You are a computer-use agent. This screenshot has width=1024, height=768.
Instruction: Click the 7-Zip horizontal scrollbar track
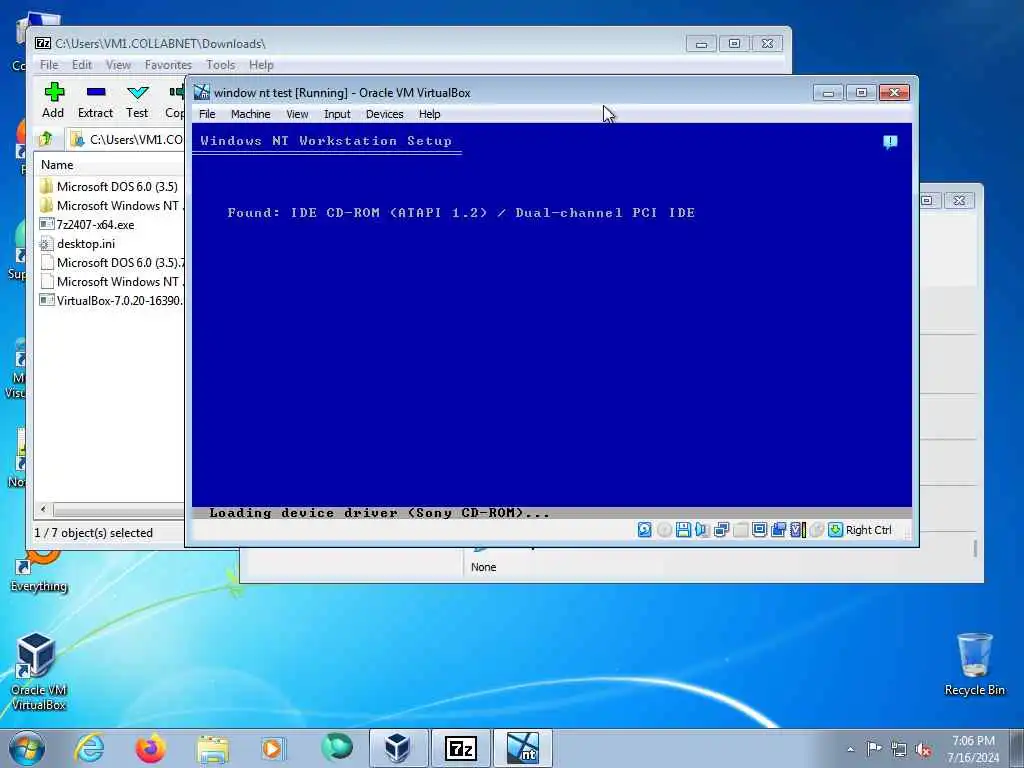(119, 509)
